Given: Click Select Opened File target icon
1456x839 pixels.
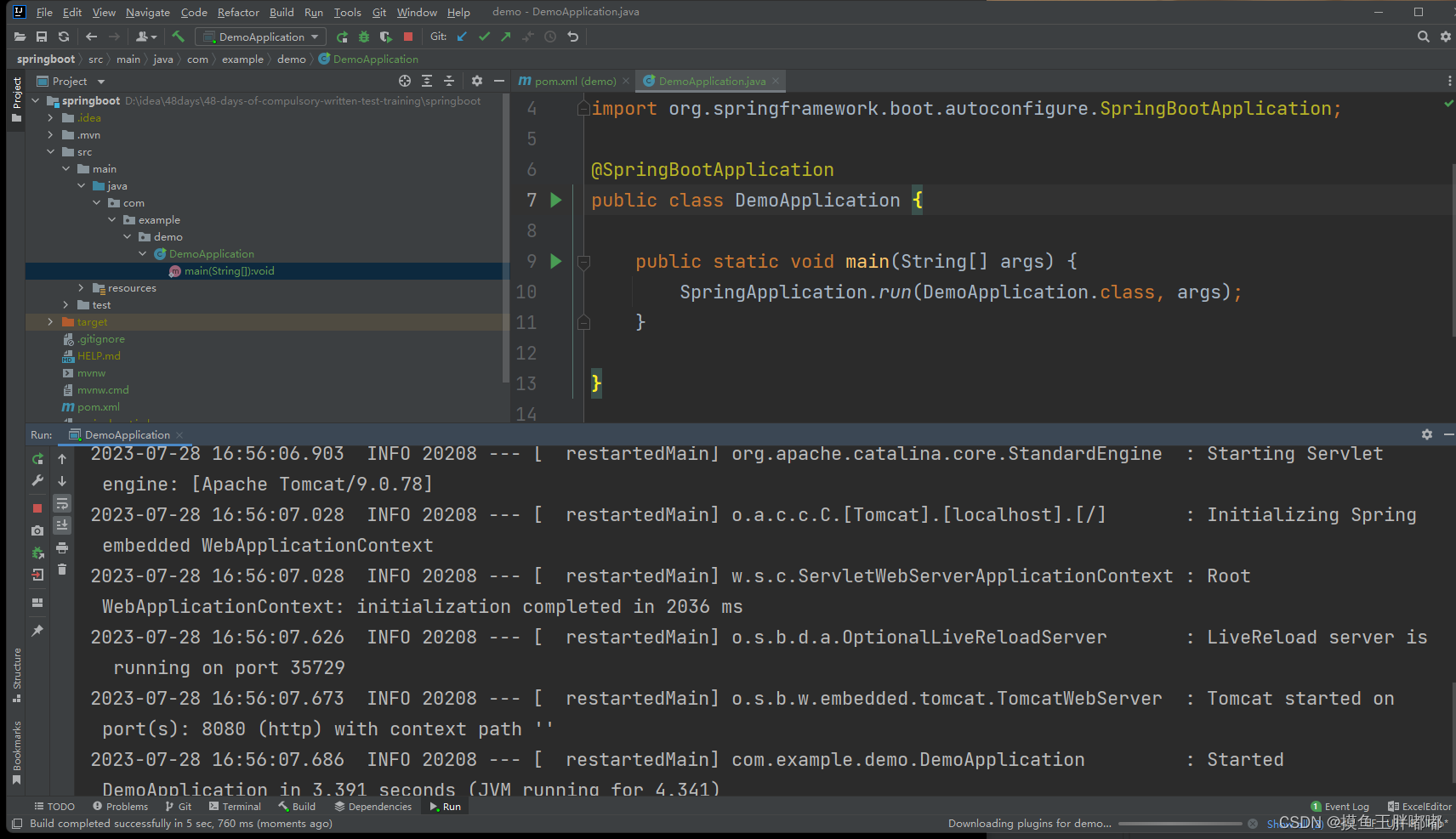Looking at the screenshot, I should coord(405,81).
